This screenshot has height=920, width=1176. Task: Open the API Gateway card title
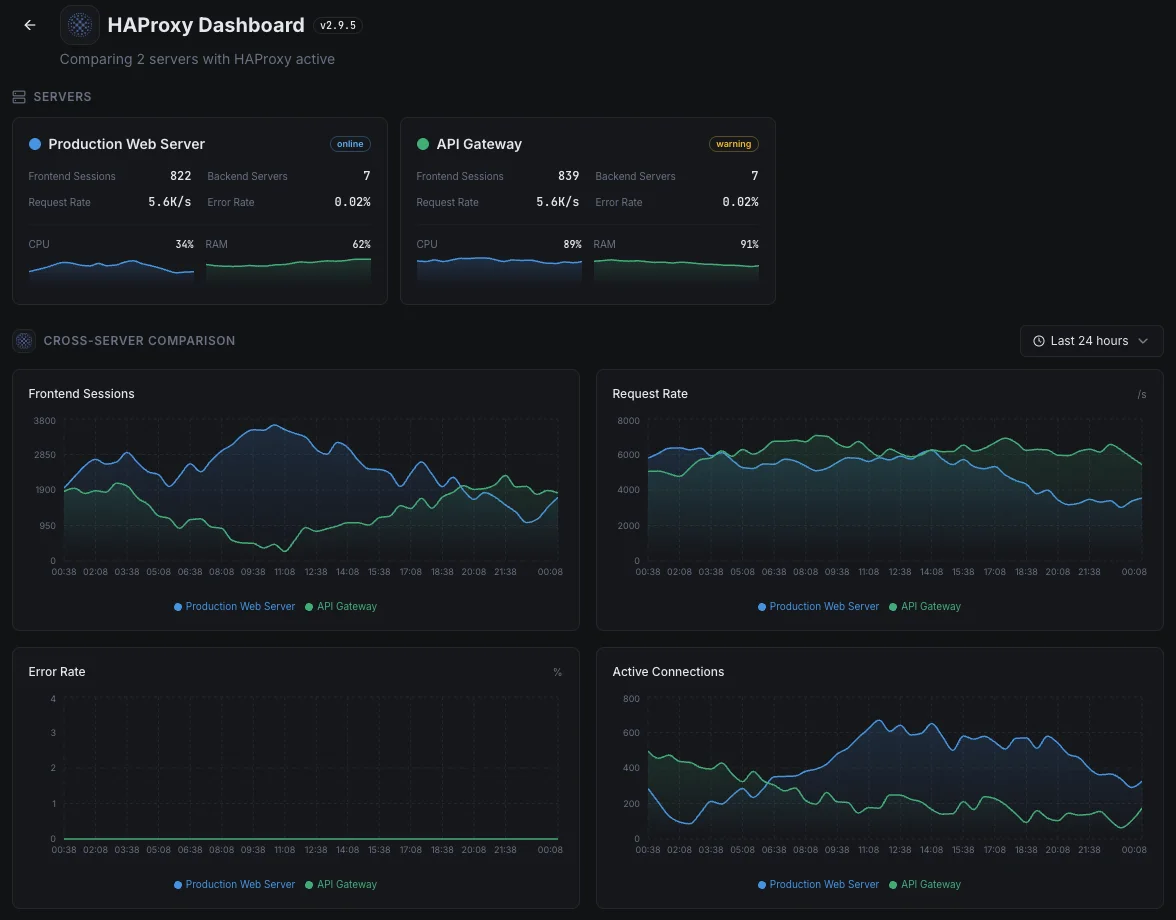[479, 144]
